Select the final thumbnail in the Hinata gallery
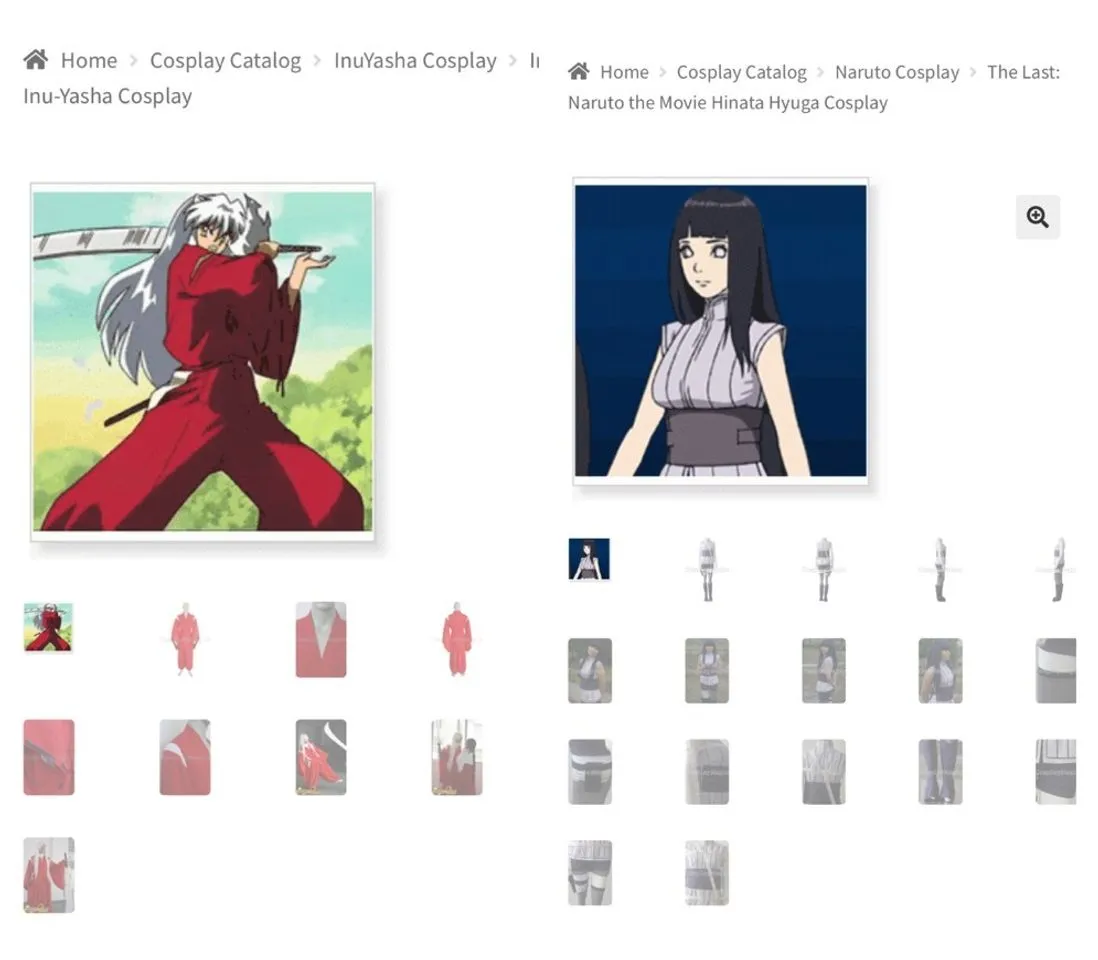Viewport: 1098px width, 960px height. point(707,872)
